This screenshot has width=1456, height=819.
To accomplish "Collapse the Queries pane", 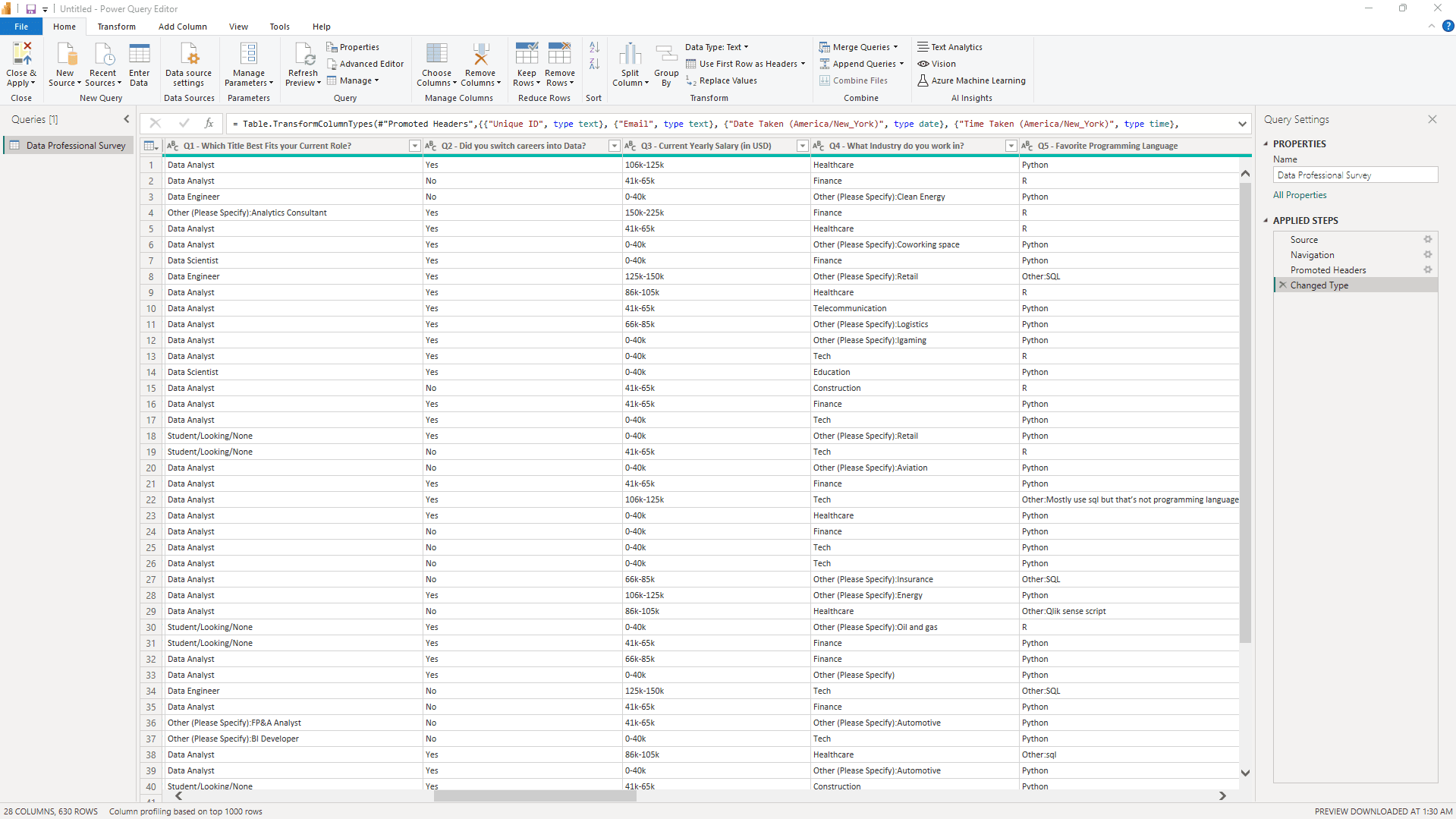I will pyautogui.click(x=127, y=119).
